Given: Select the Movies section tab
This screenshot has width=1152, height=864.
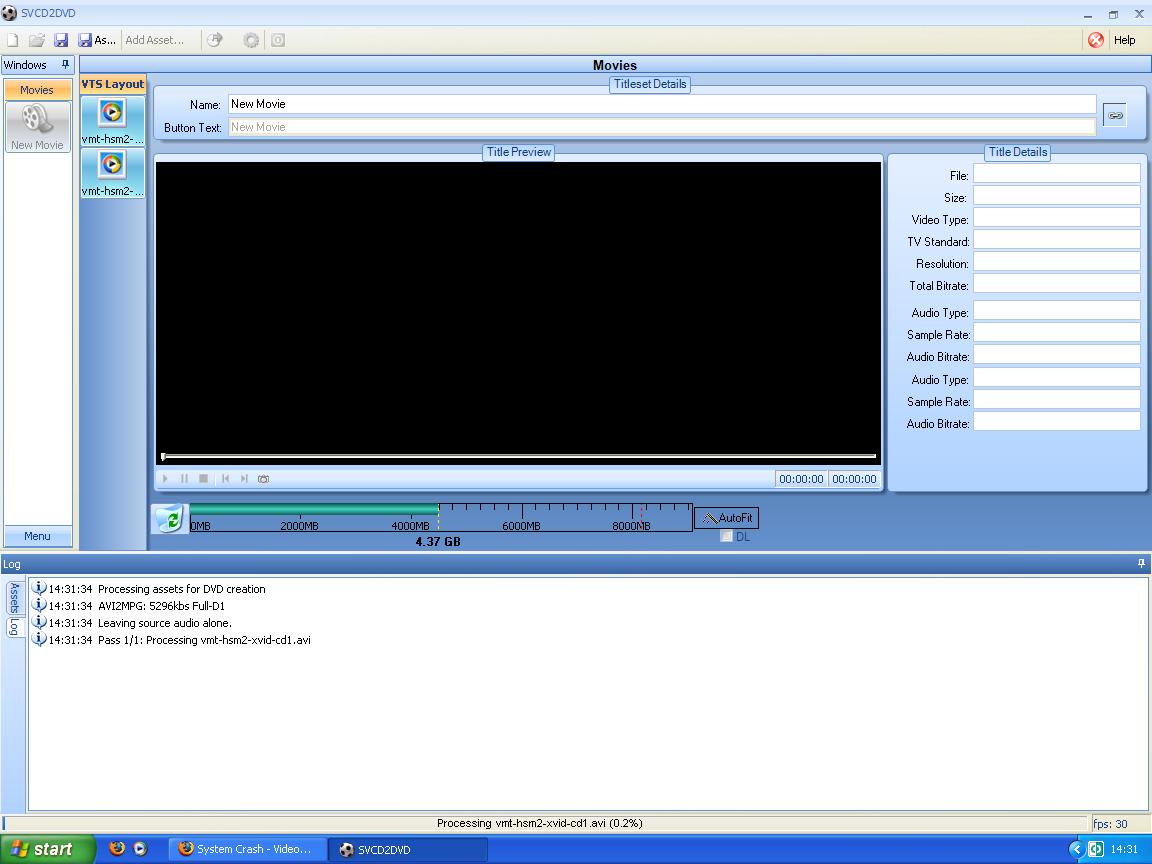Looking at the screenshot, I should tap(37, 90).
